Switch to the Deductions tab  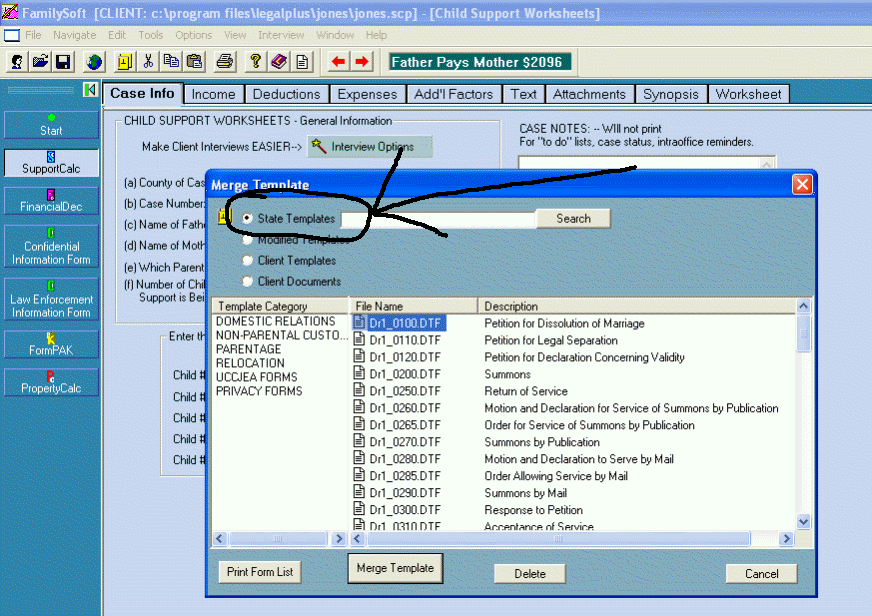coord(286,94)
